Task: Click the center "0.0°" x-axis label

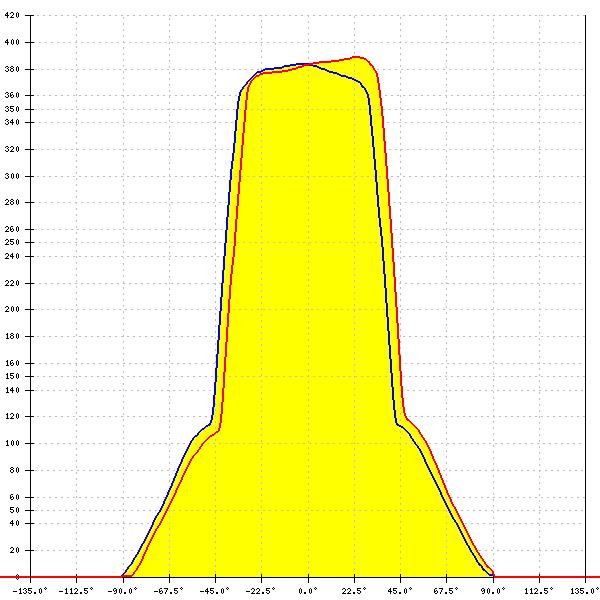Action: [x=308, y=591]
